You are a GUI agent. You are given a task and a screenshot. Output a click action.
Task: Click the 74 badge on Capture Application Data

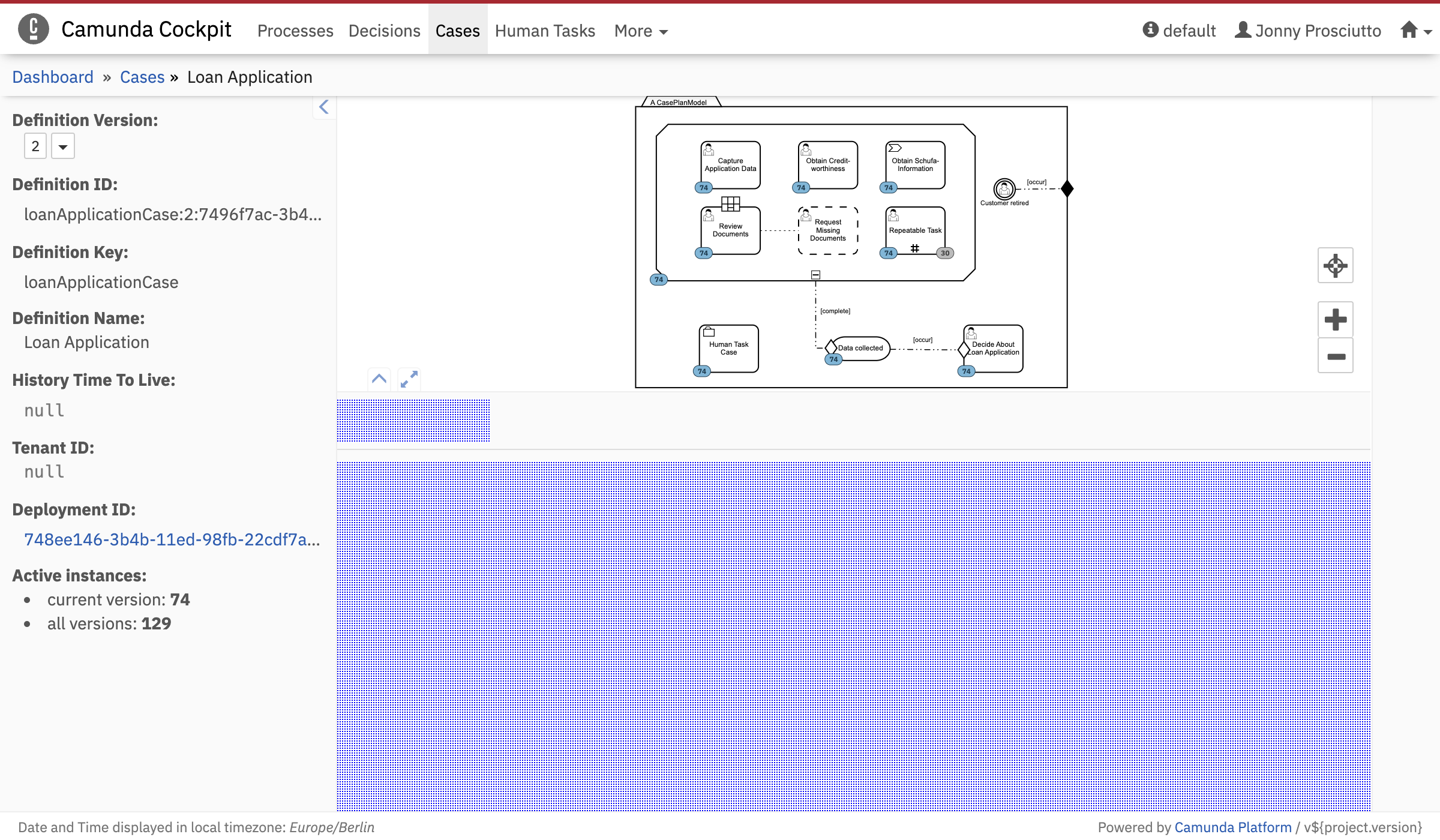(x=704, y=188)
